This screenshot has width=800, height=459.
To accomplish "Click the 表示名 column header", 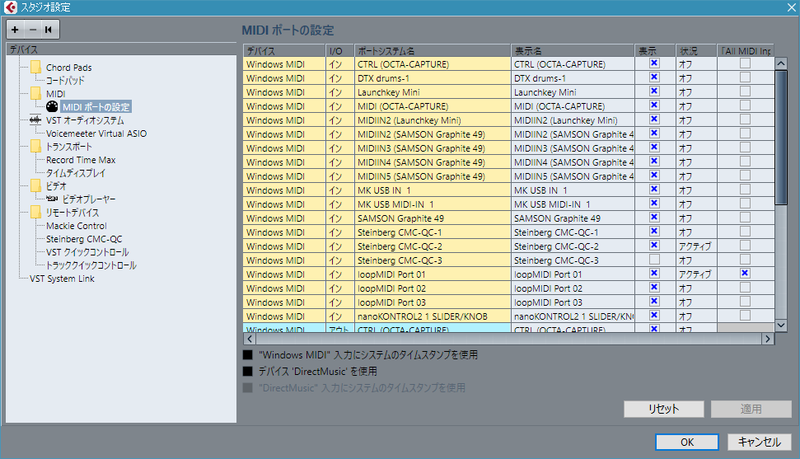I will pyautogui.click(x=573, y=50).
